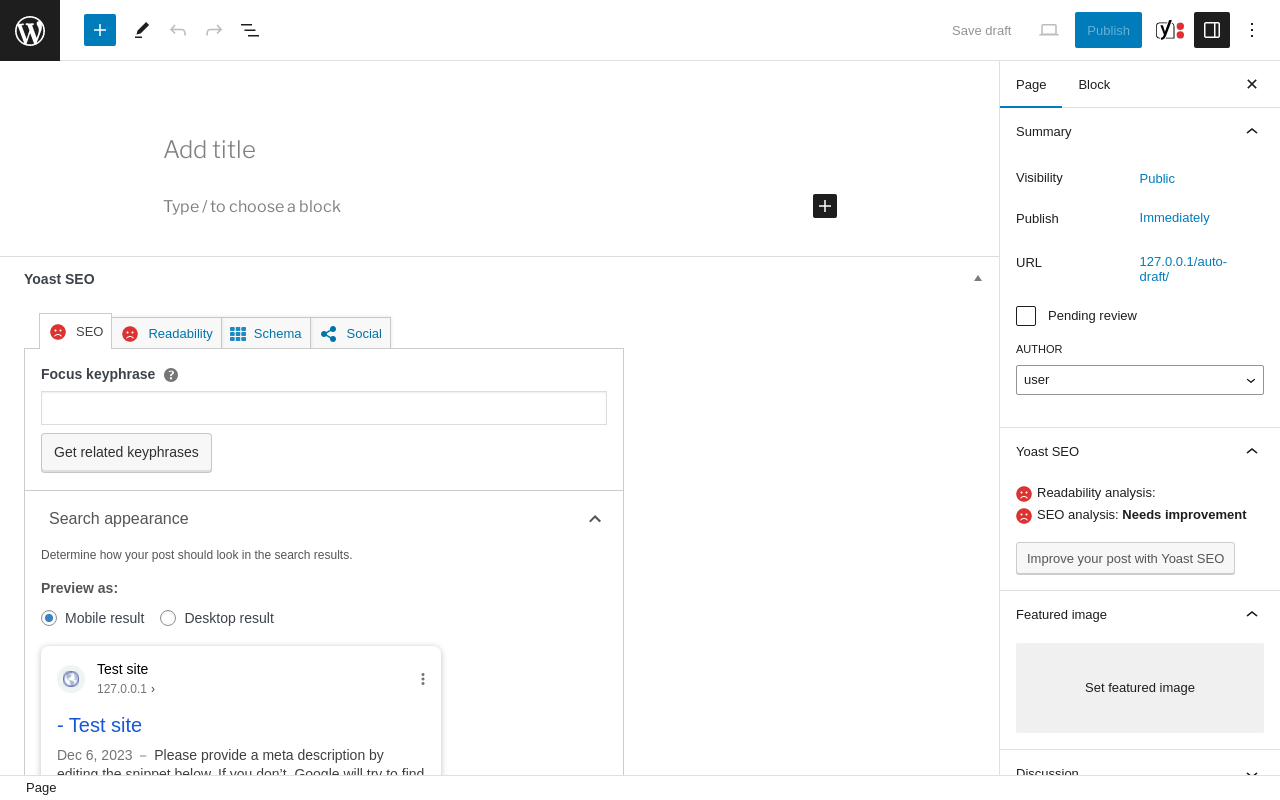Switch to the Block tab
The image size is (1280, 800).
(1094, 84)
